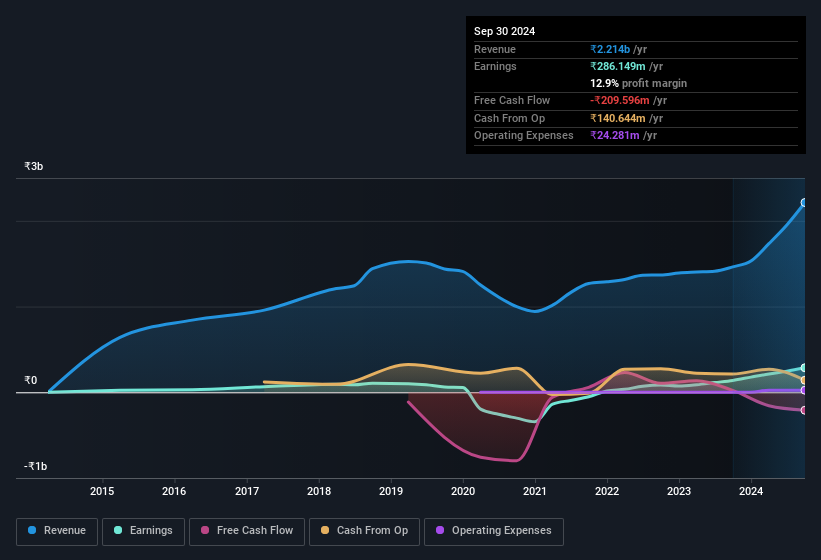
Task: Select the 2015 label on the x-axis
Action: (x=102, y=491)
